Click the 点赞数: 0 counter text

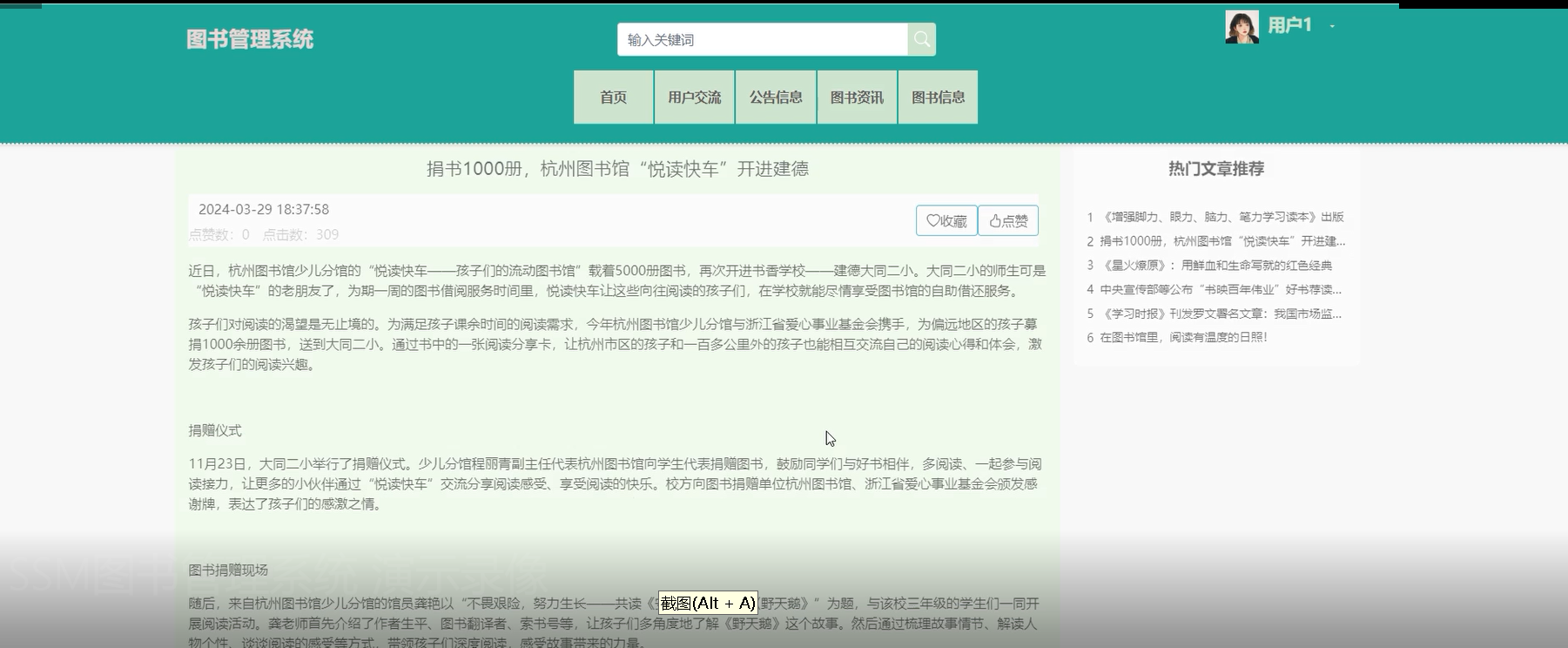click(219, 234)
